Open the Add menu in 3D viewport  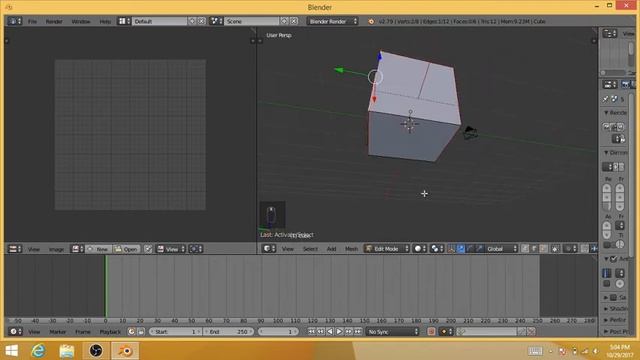(x=331, y=249)
